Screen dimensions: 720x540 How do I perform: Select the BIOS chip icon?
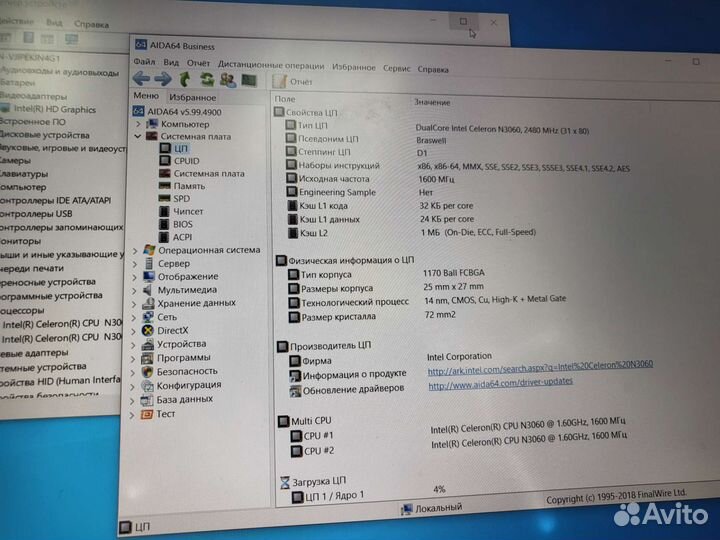(x=163, y=224)
